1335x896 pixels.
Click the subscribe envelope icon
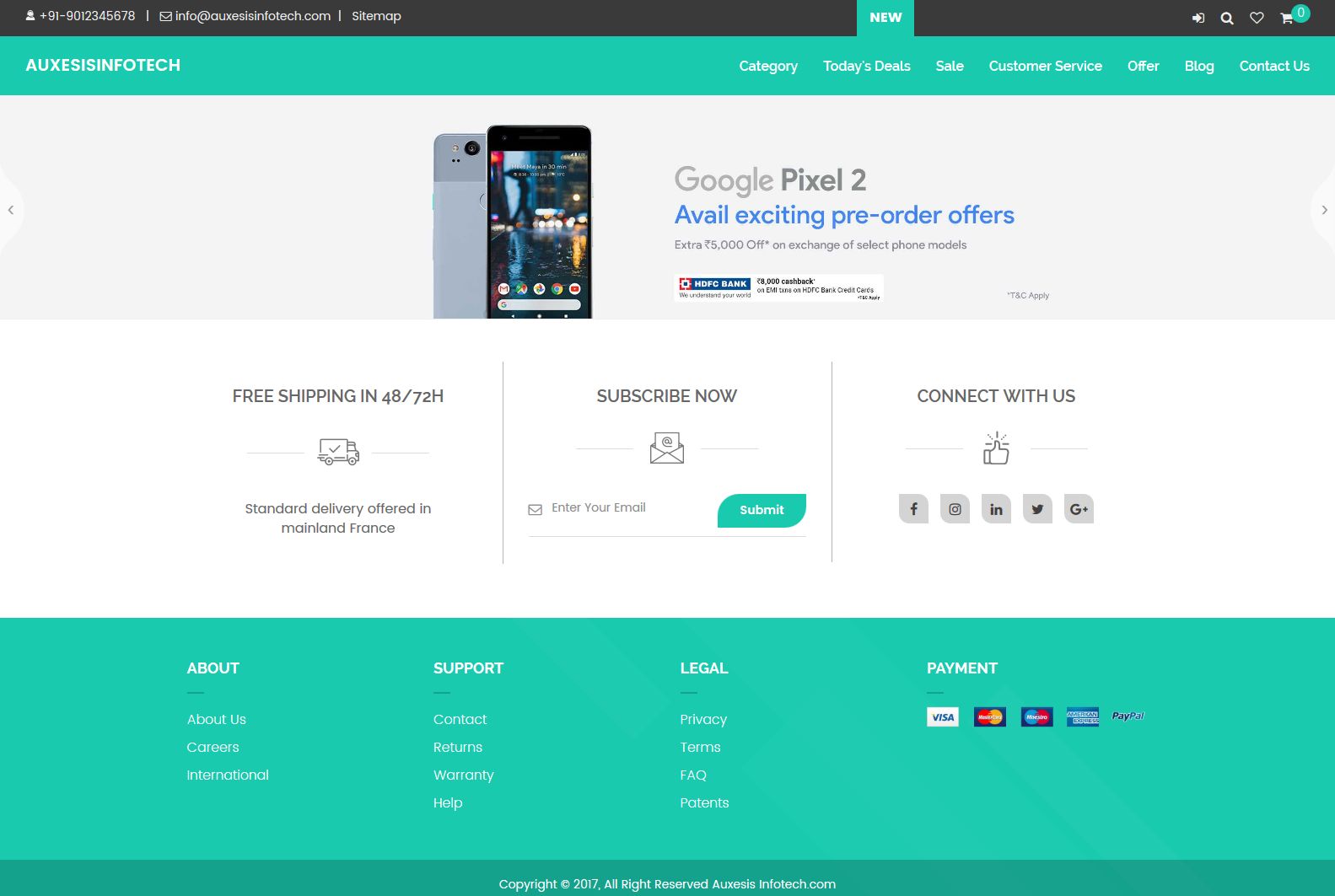(667, 448)
